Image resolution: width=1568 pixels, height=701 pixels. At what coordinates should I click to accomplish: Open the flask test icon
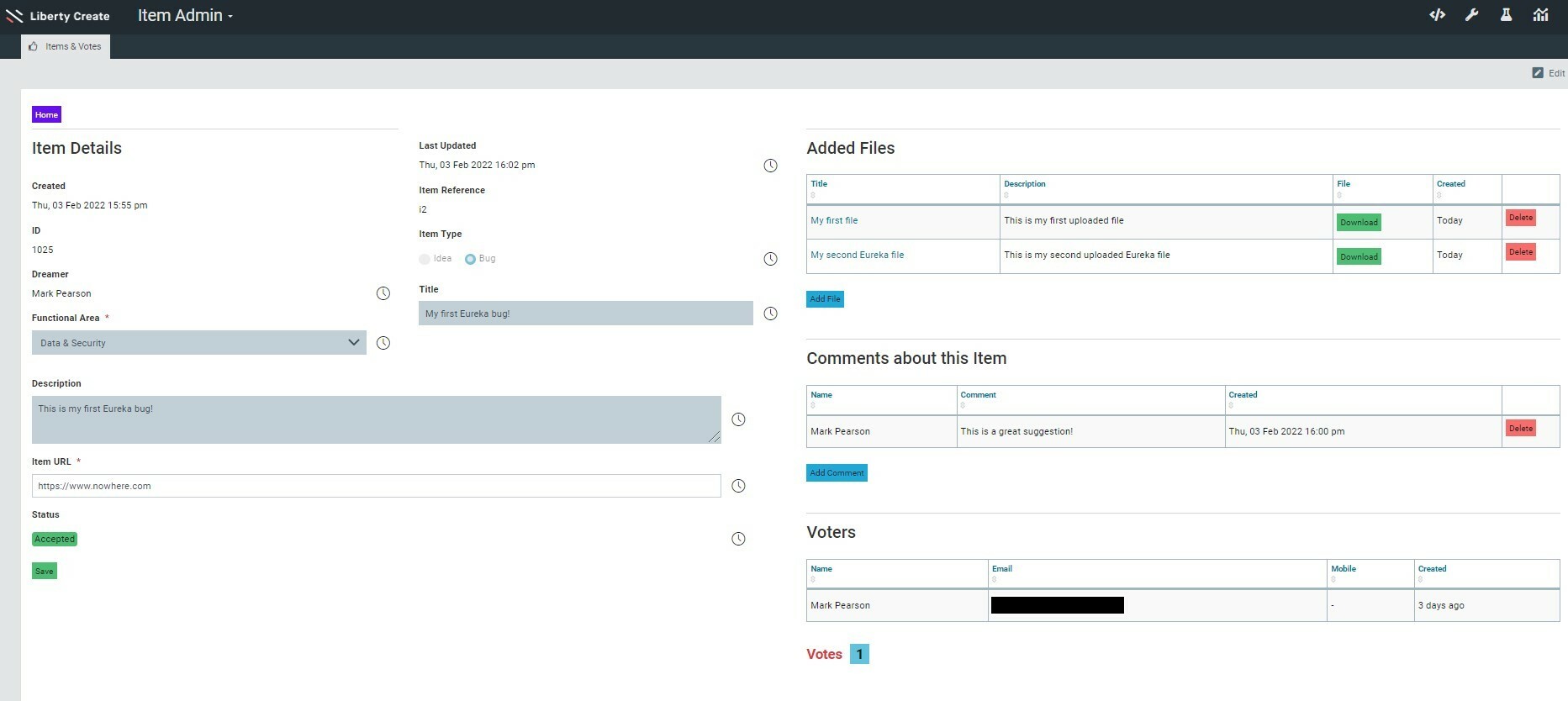(1506, 15)
